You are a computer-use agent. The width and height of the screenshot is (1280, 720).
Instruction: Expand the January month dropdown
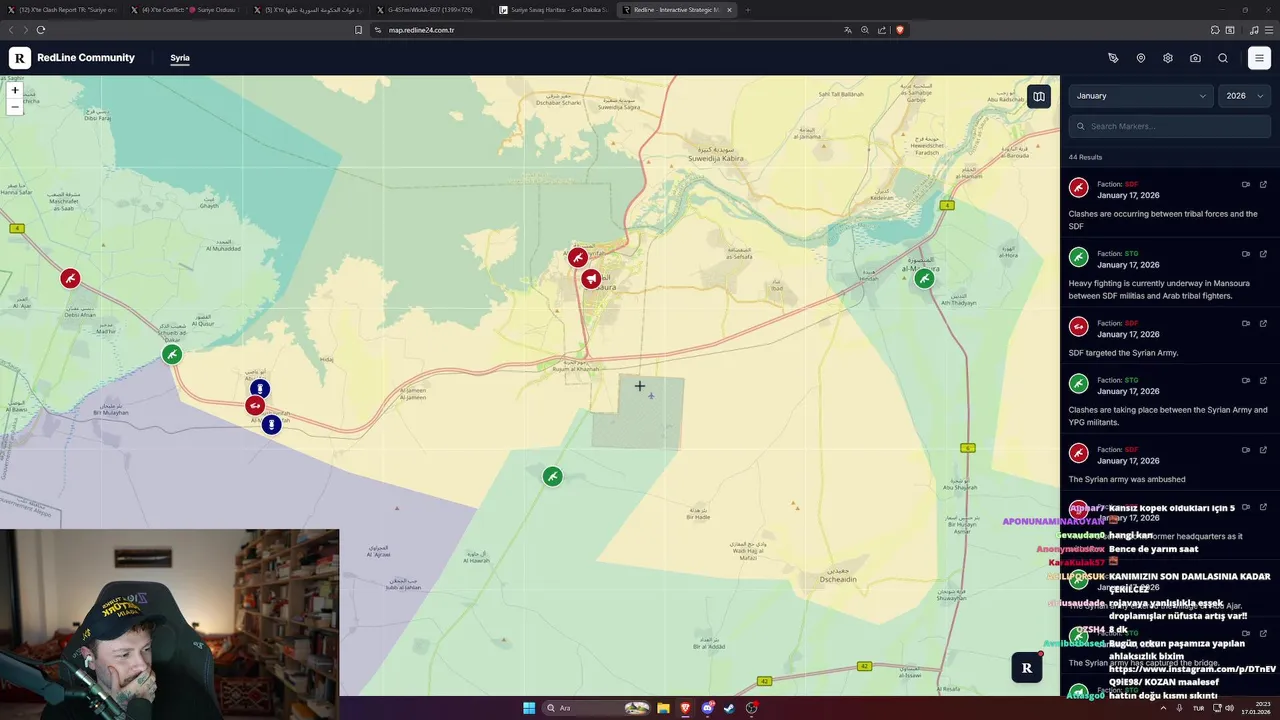pos(1141,96)
